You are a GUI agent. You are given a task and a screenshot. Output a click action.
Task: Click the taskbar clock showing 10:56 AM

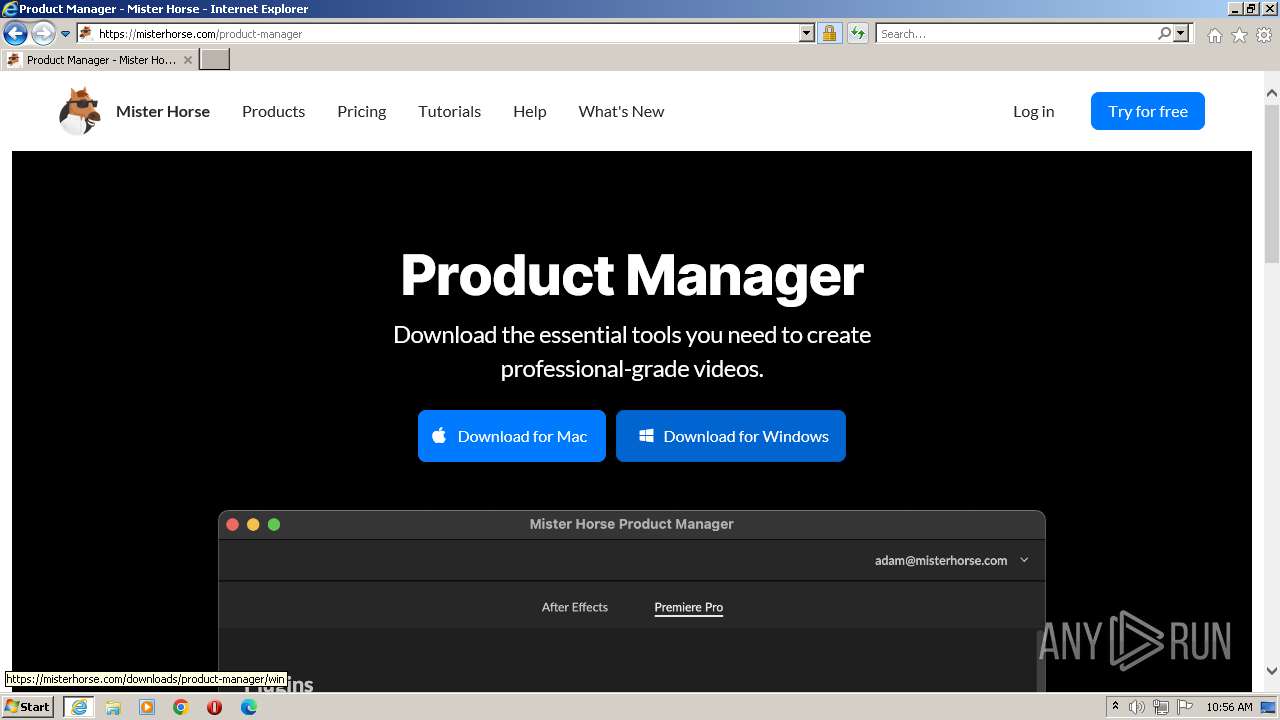(x=1229, y=707)
